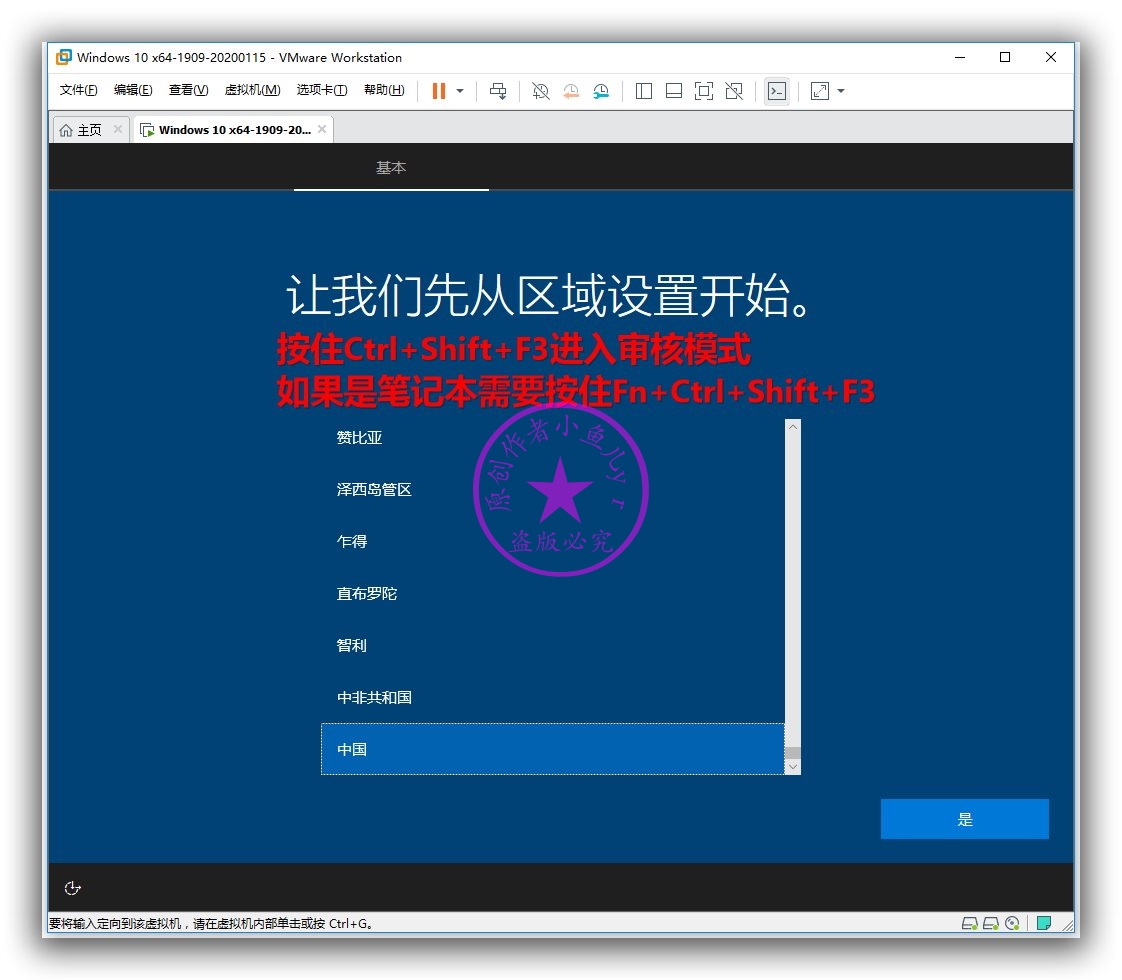Open the console view icon
This screenshot has height=980, width=1122.
[x=777, y=91]
